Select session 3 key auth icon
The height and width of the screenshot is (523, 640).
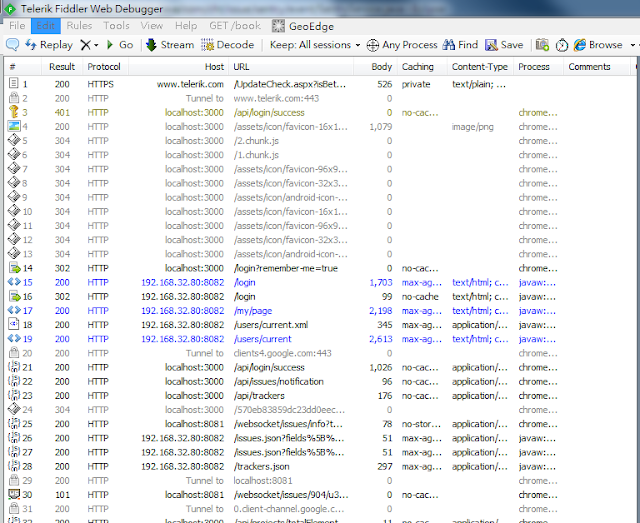point(14,111)
